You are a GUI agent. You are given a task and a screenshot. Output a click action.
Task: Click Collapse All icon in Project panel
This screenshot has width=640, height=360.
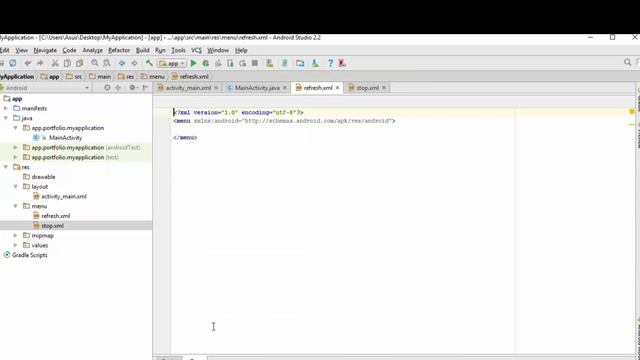click(x=118, y=88)
